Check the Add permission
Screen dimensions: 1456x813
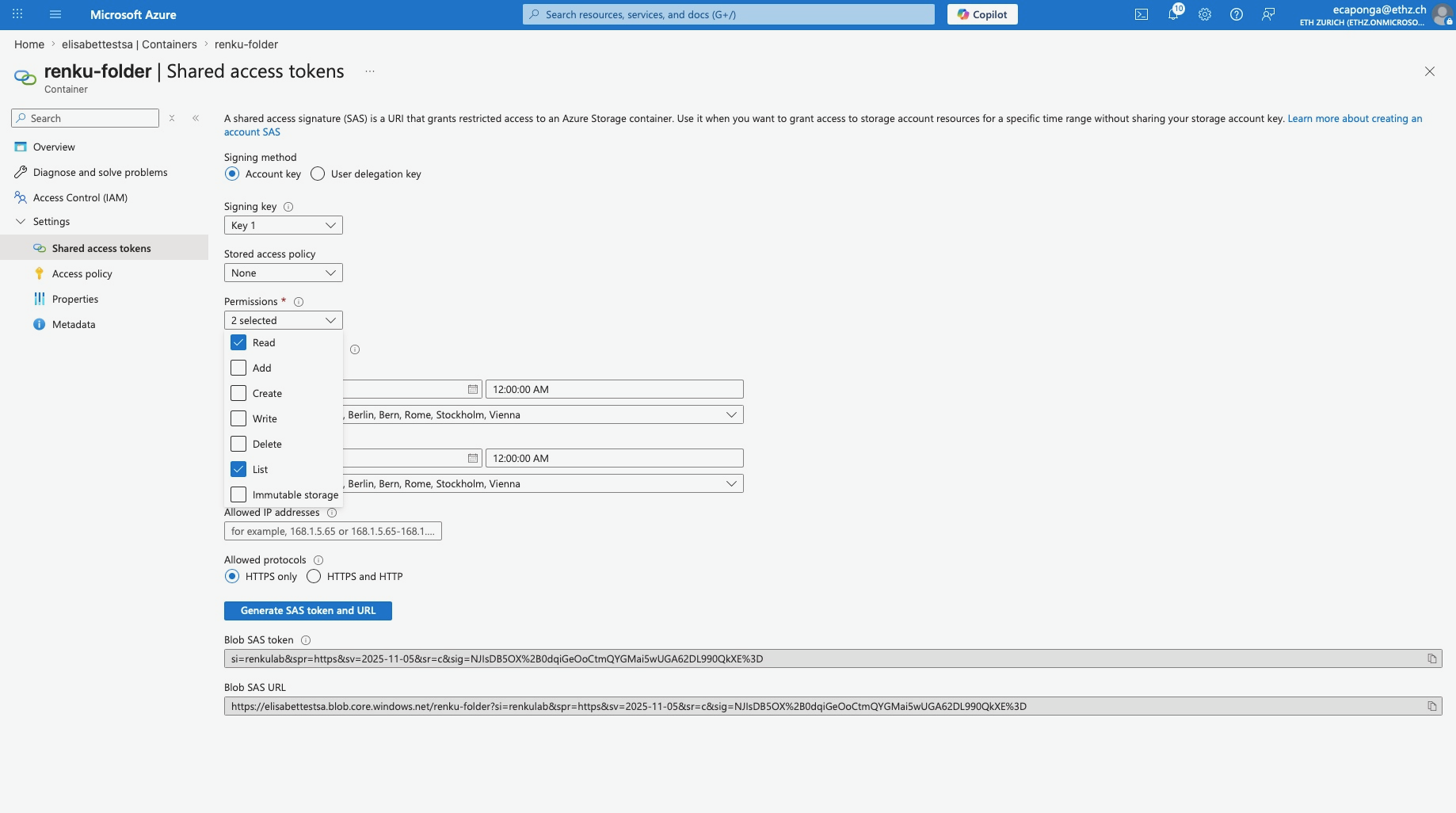coord(238,368)
